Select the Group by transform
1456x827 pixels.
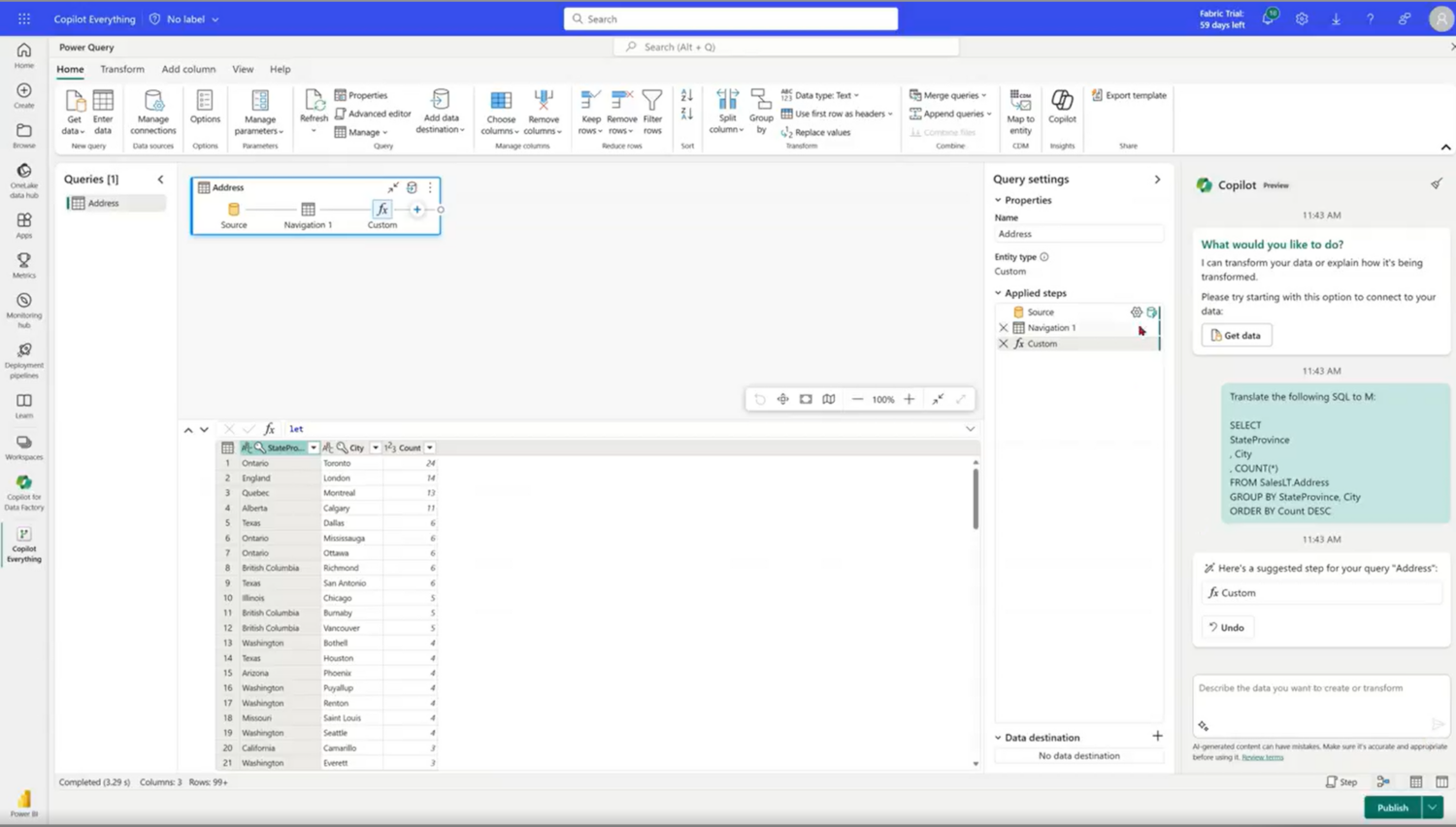761,111
